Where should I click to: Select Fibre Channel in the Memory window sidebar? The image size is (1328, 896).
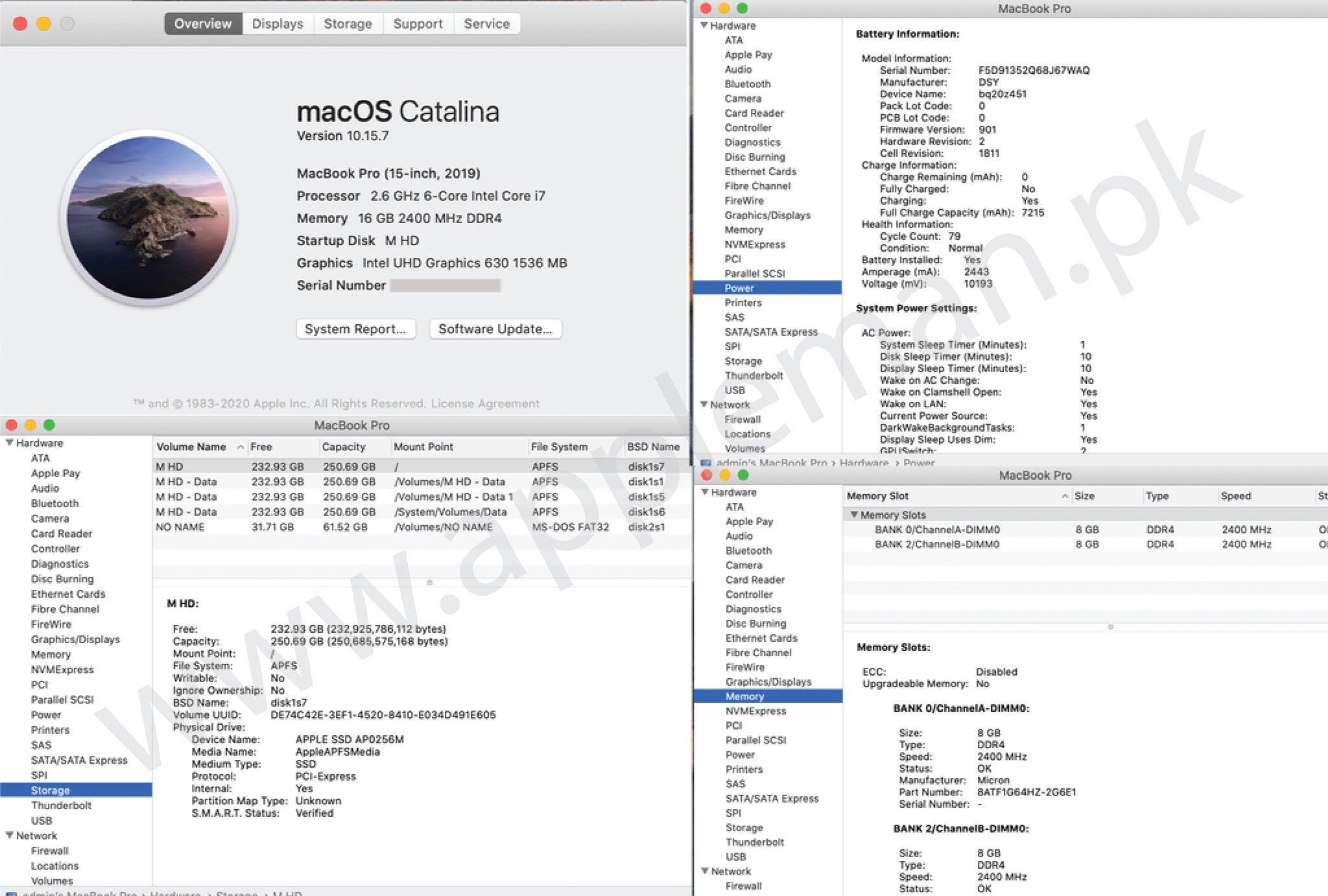point(759,652)
